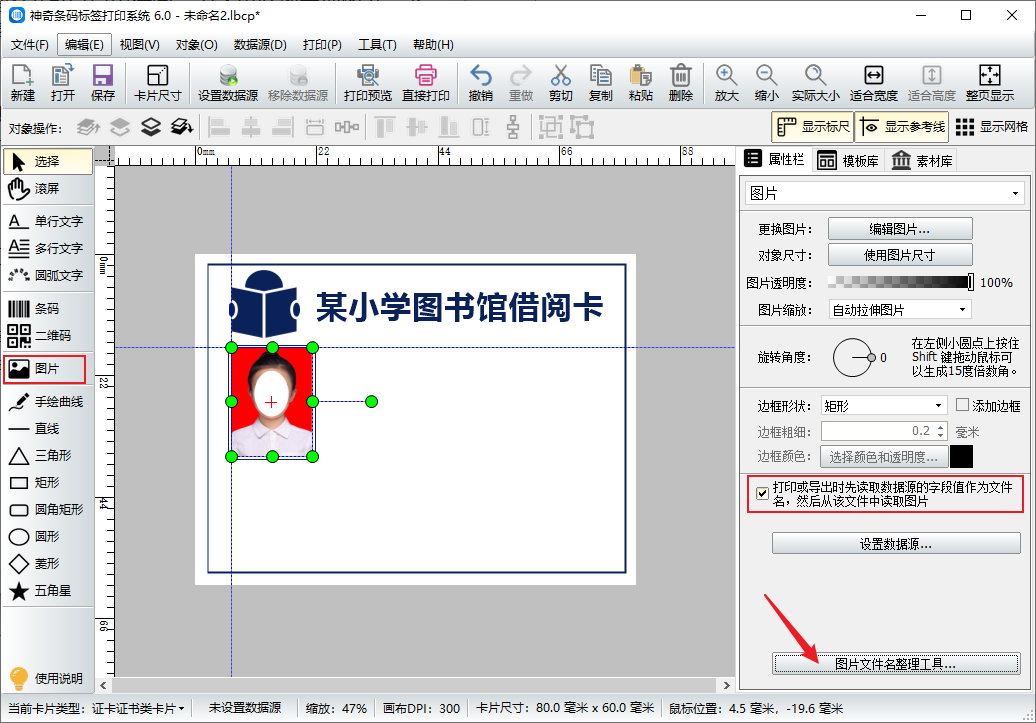
Task: Toggle 显示标尺 ruler display
Action: pyautogui.click(x=811, y=127)
